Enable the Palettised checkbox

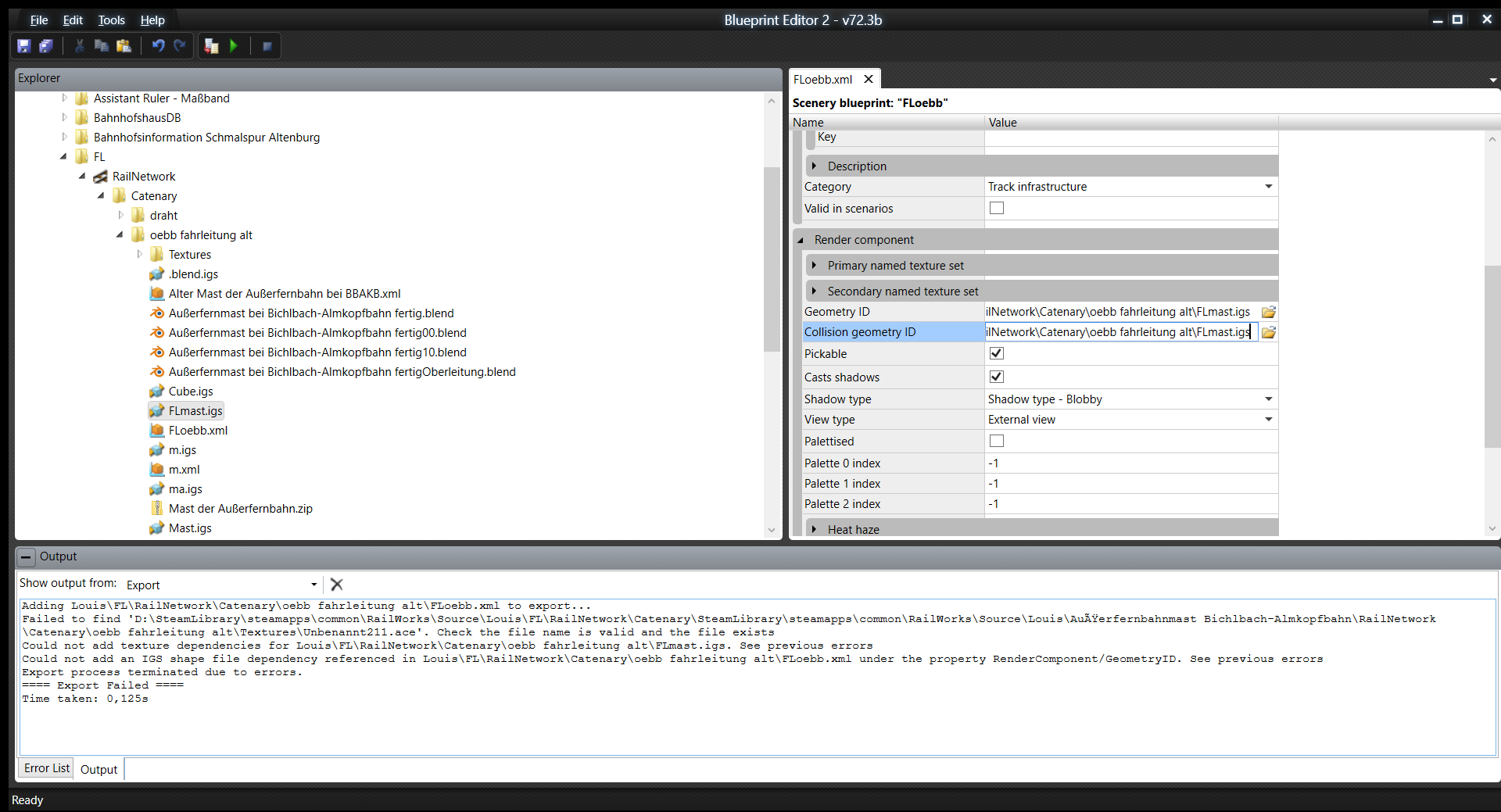[997, 441]
